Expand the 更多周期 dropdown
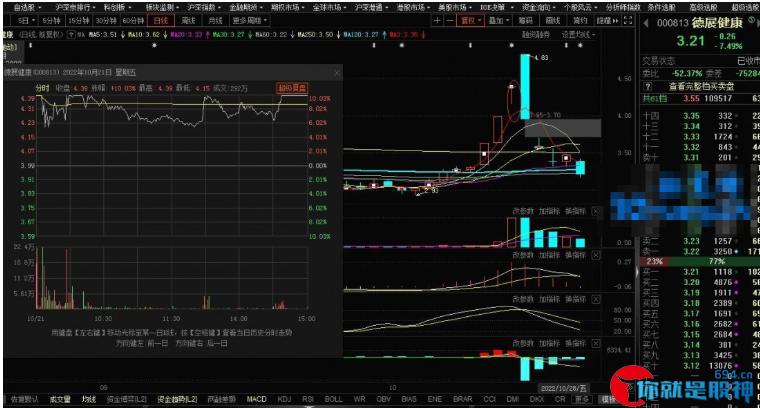 pos(250,20)
